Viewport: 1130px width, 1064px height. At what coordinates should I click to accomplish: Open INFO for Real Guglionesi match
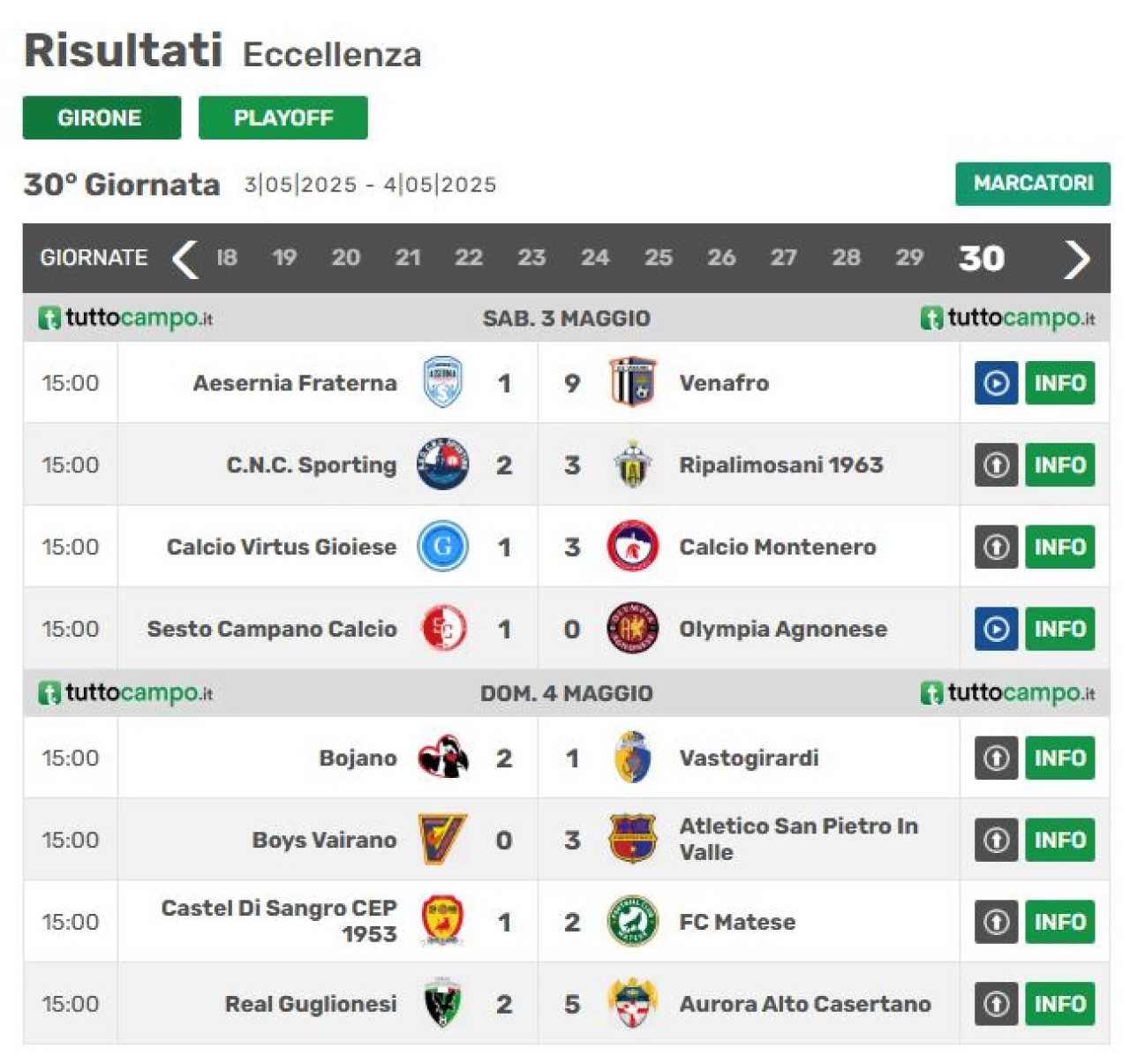pos(1059,1003)
